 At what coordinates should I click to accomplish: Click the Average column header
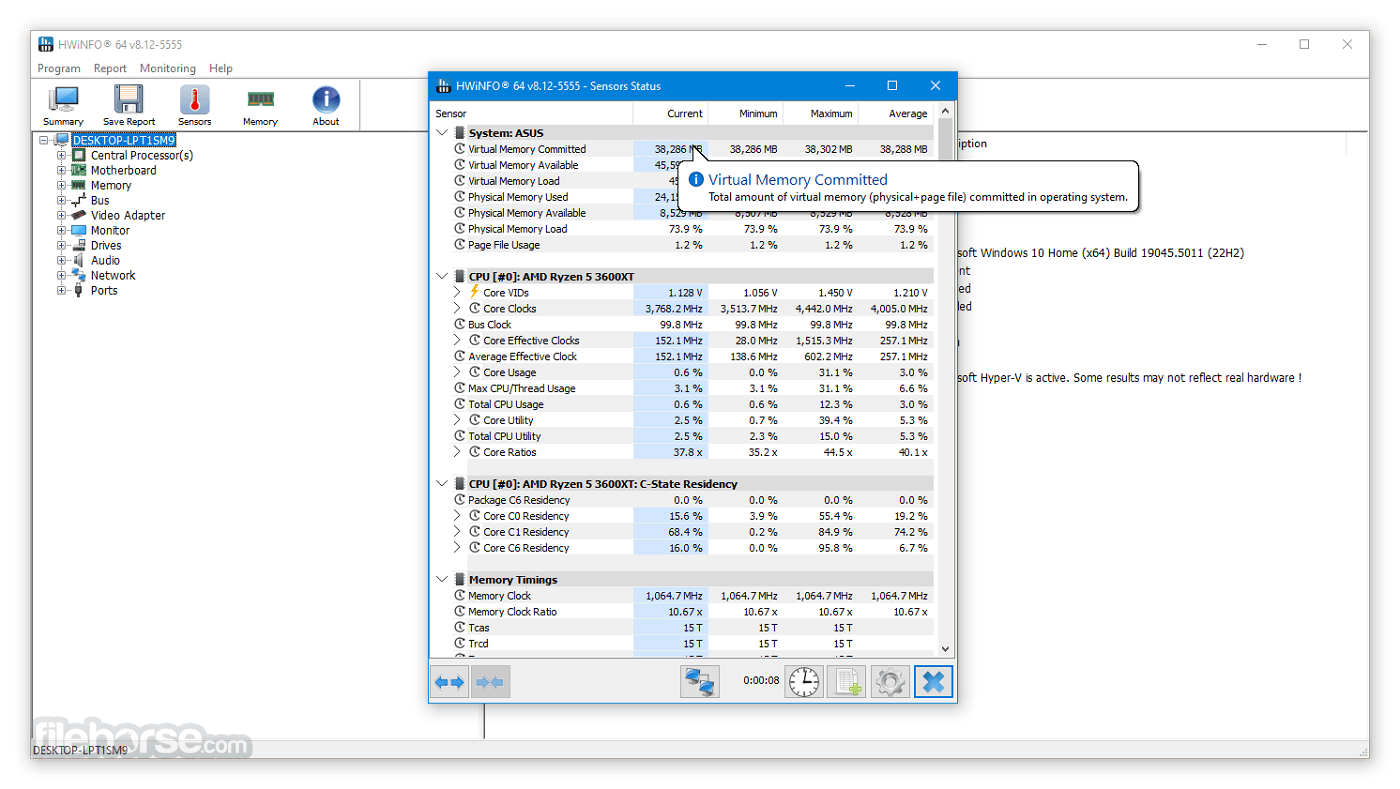click(x=896, y=114)
